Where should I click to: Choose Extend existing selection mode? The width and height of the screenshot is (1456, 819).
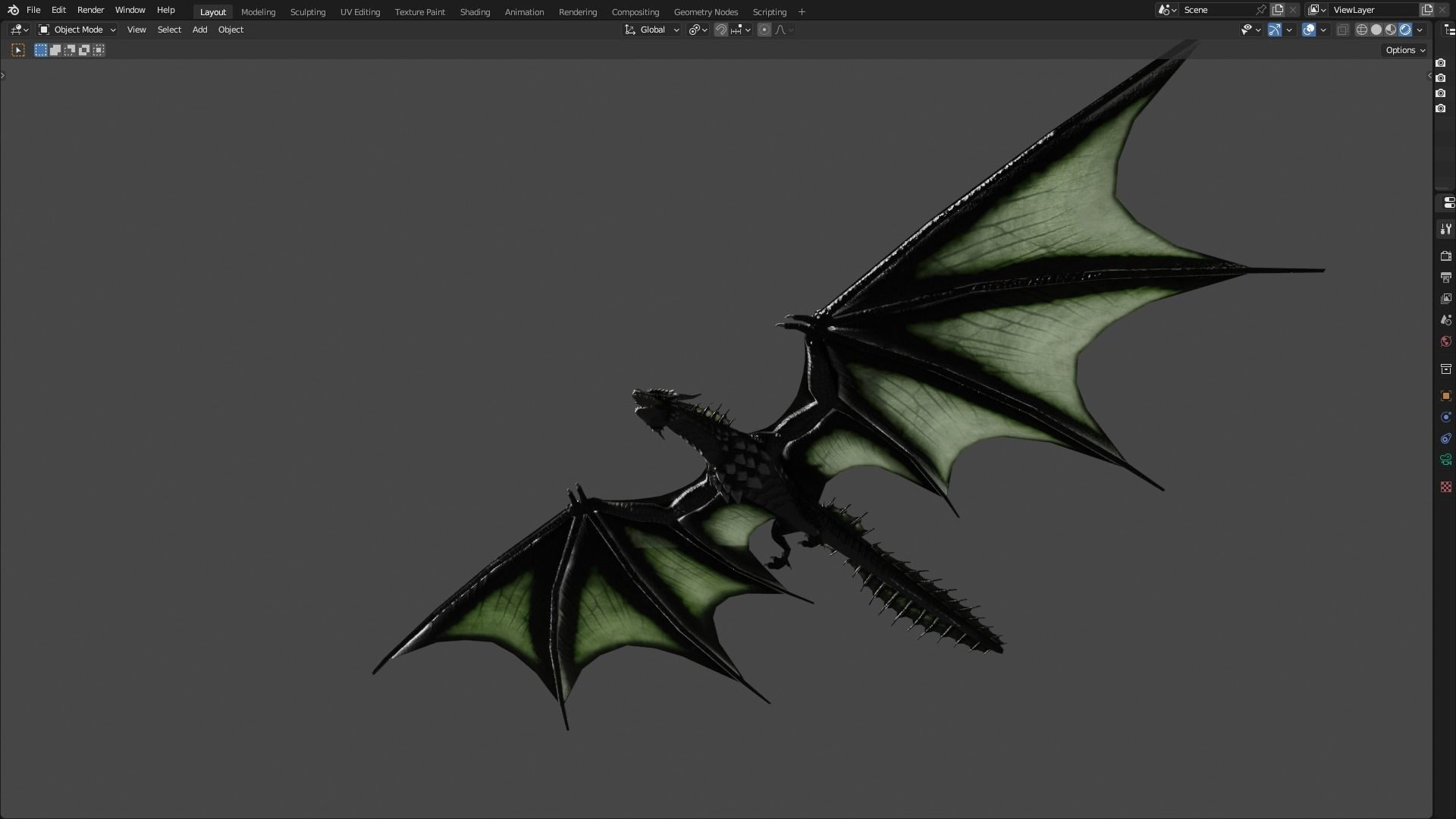[55, 50]
